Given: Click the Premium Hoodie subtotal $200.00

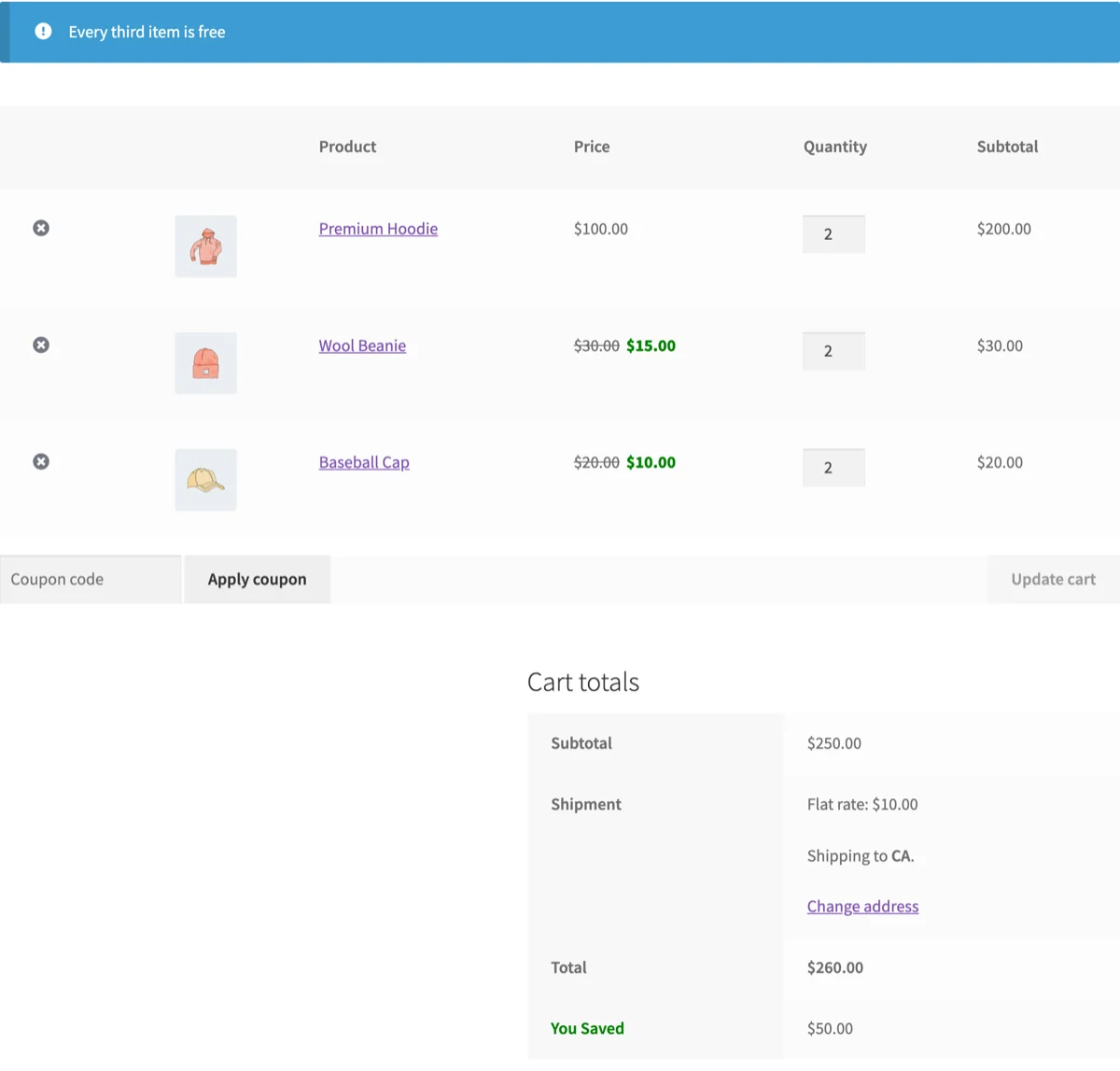Looking at the screenshot, I should pos(1004,229).
